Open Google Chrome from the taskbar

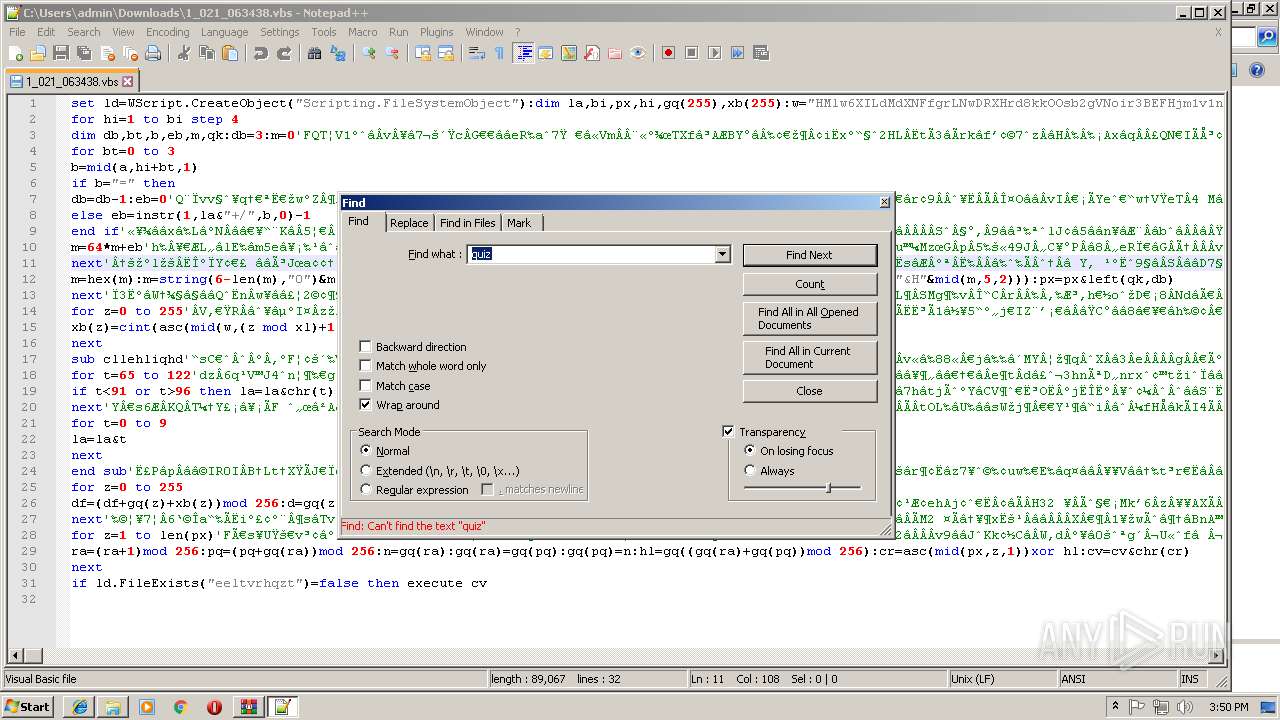(180, 707)
